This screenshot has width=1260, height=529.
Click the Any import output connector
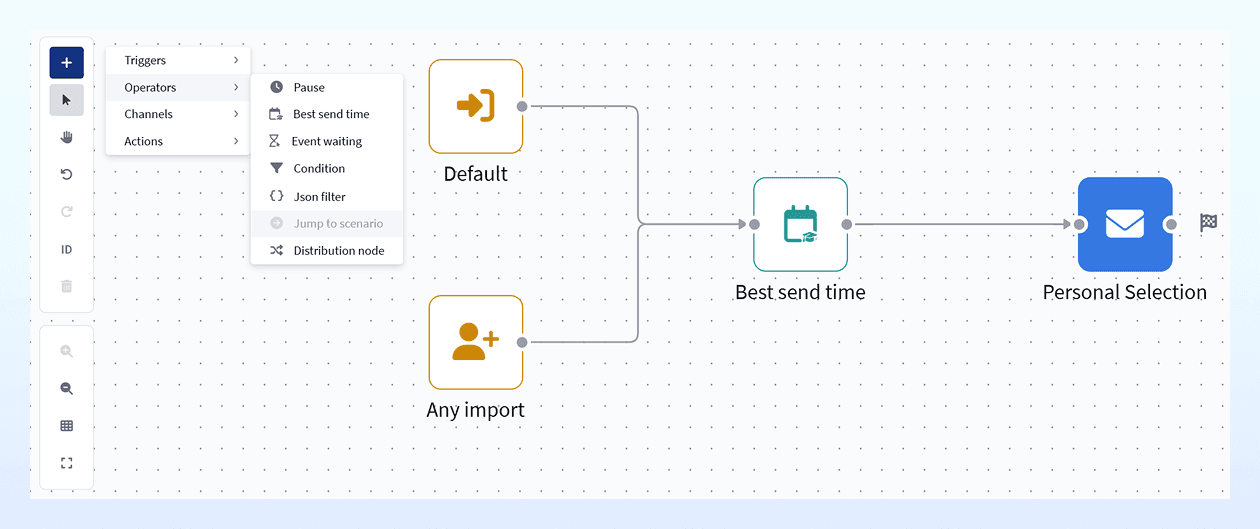click(x=522, y=342)
